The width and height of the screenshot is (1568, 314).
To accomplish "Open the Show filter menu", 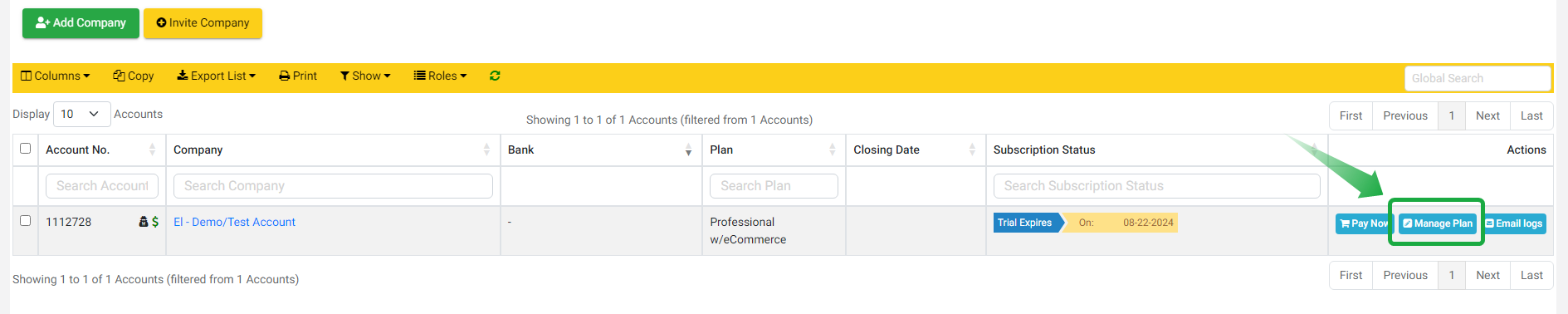I will (x=365, y=76).
